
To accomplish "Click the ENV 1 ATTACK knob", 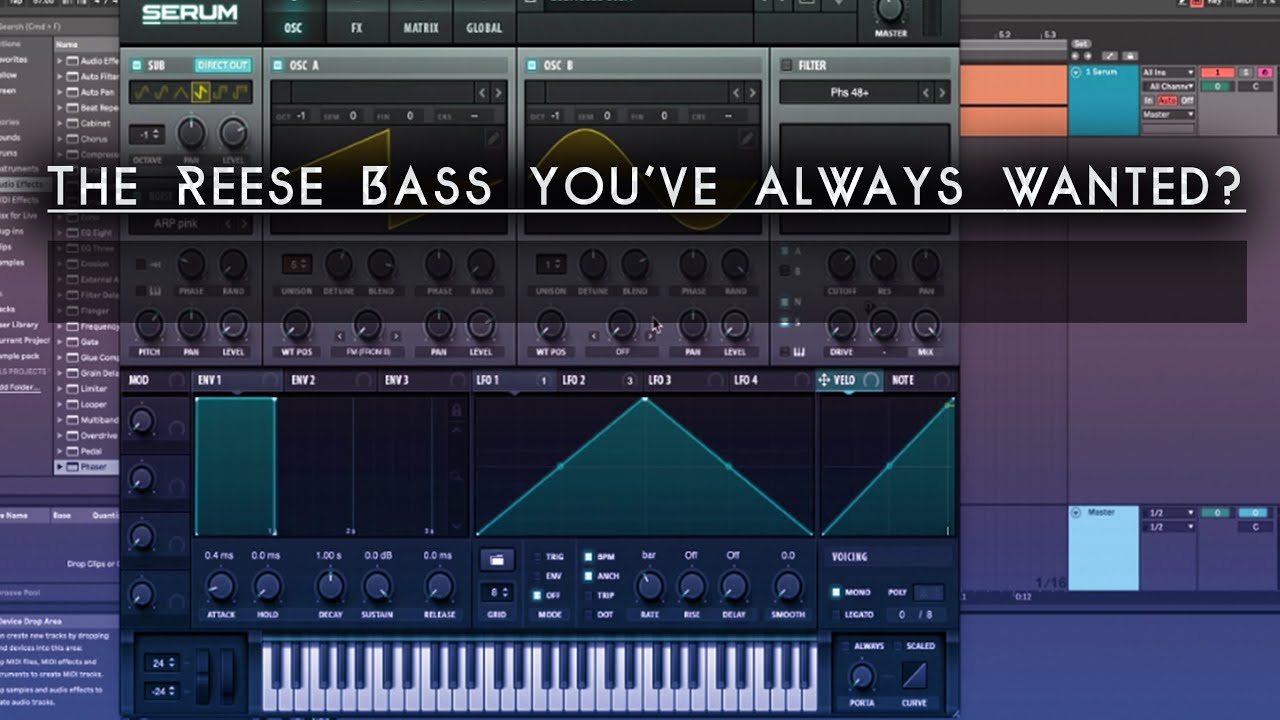I will (x=220, y=586).
